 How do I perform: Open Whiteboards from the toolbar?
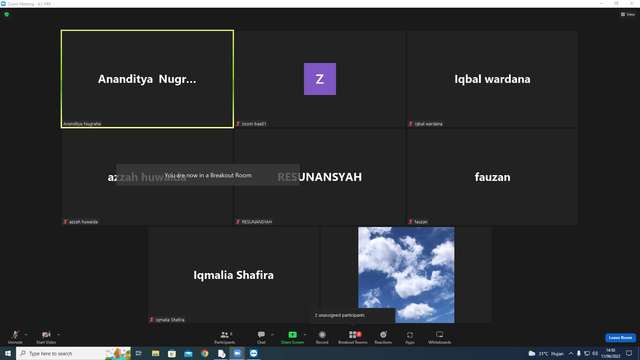pos(440,337)
